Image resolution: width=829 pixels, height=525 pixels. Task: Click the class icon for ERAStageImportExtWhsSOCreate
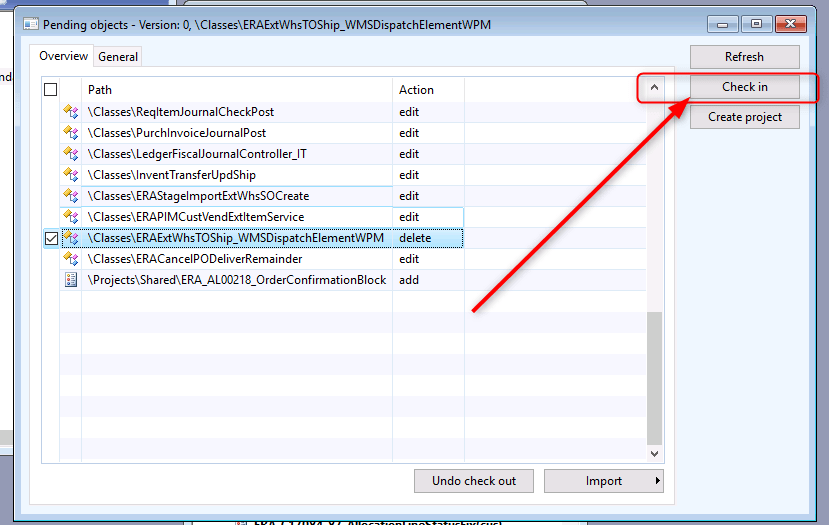pos(71,196)
